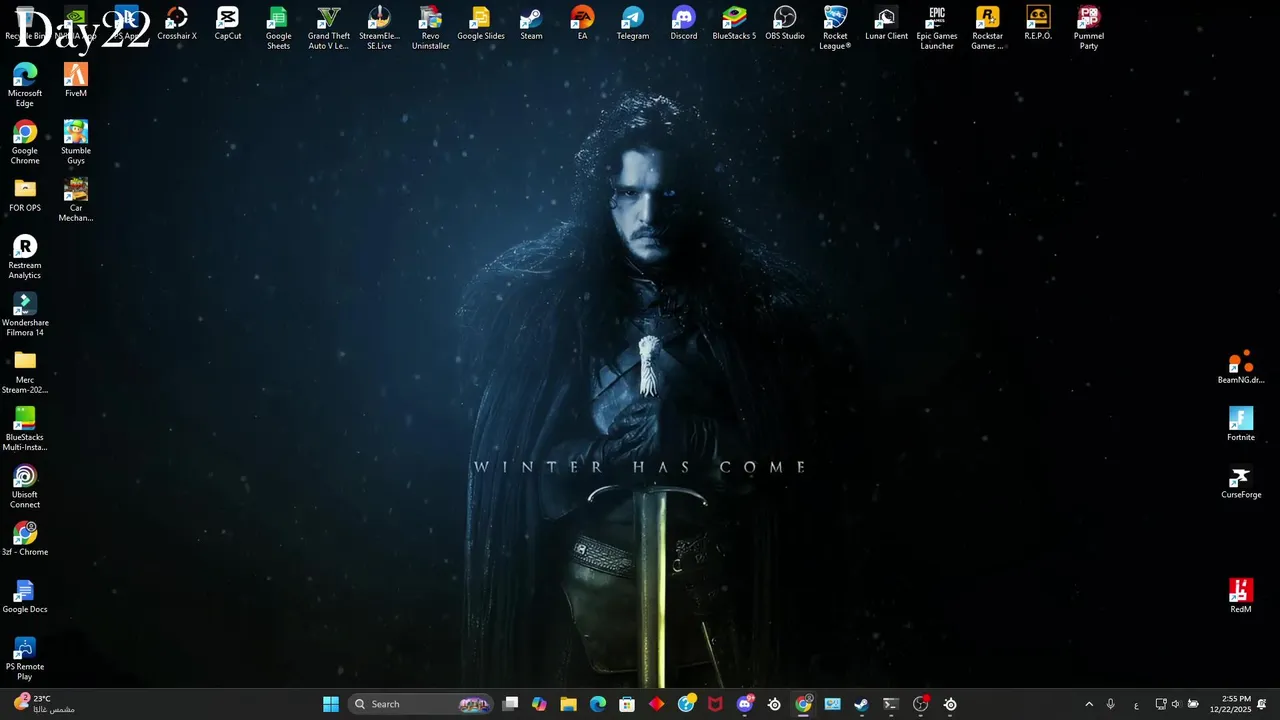This screenshot has height=720, width=1280.
Task: Launch CapCut from the desktop
Action: tap(228, 24)
